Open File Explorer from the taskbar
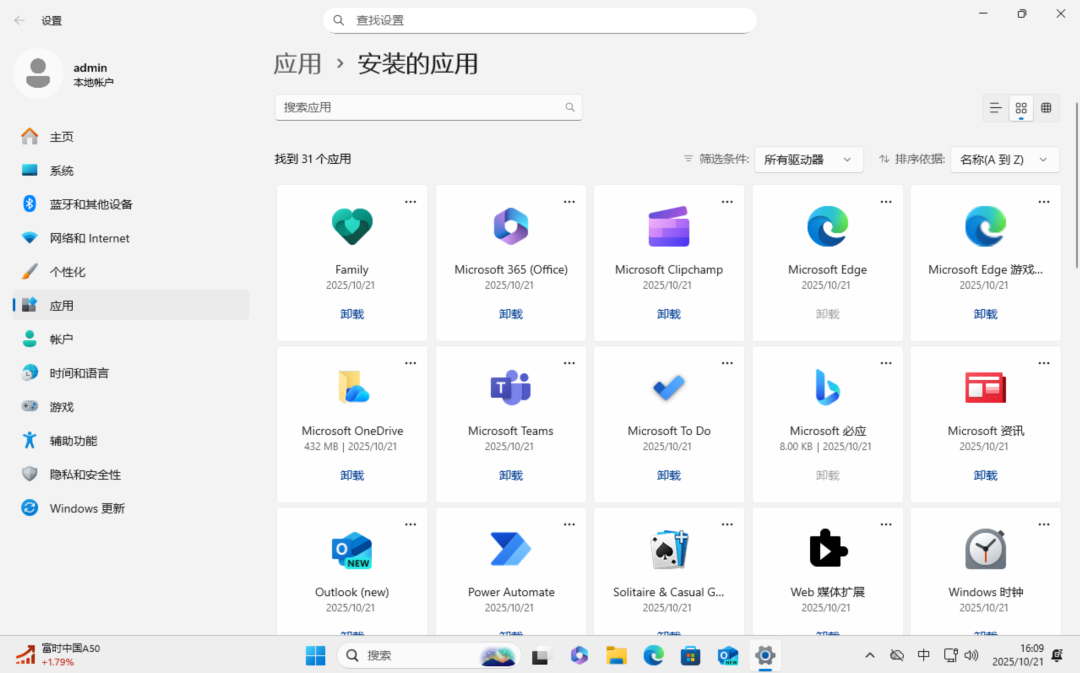The image size is (1080, 673). (616, 655)
